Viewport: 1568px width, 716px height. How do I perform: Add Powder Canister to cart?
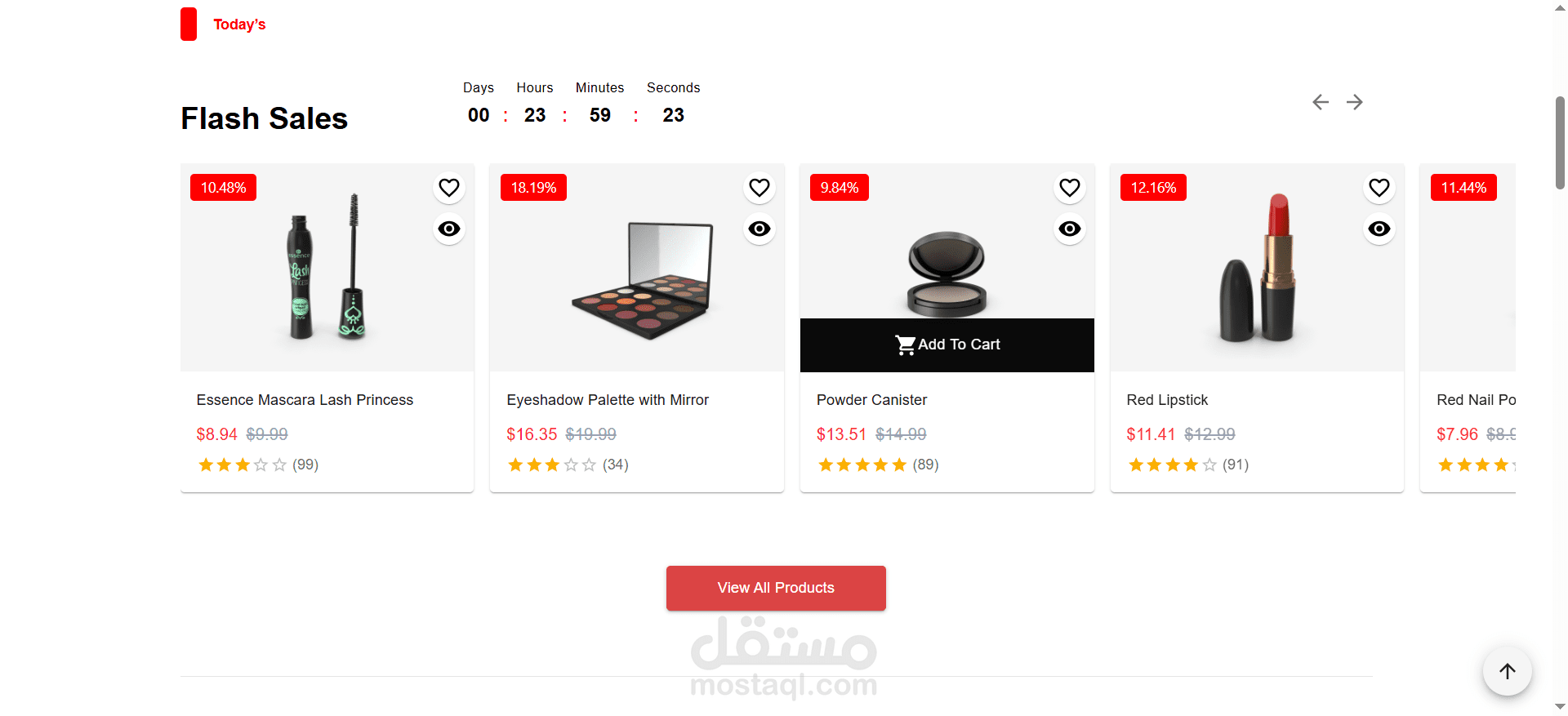pyautogui.click(x=947, y=345)
